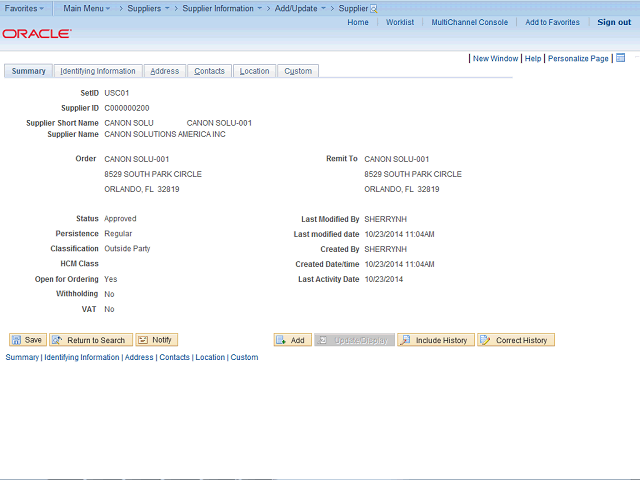The width and height of the screenshot is (640, 480).
Task: Click the Help link
Action: 533,58
